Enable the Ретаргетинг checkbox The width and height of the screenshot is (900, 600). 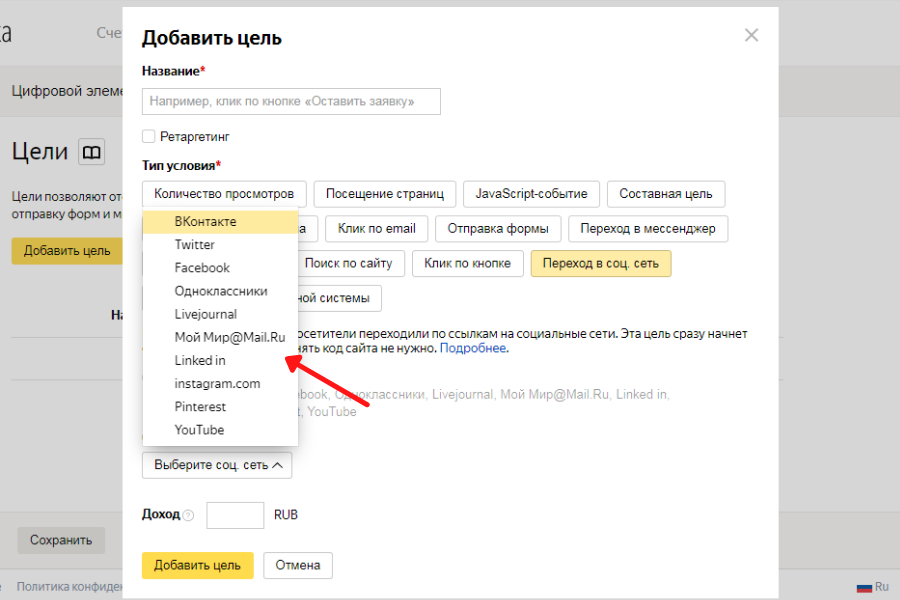coord(149,136)
